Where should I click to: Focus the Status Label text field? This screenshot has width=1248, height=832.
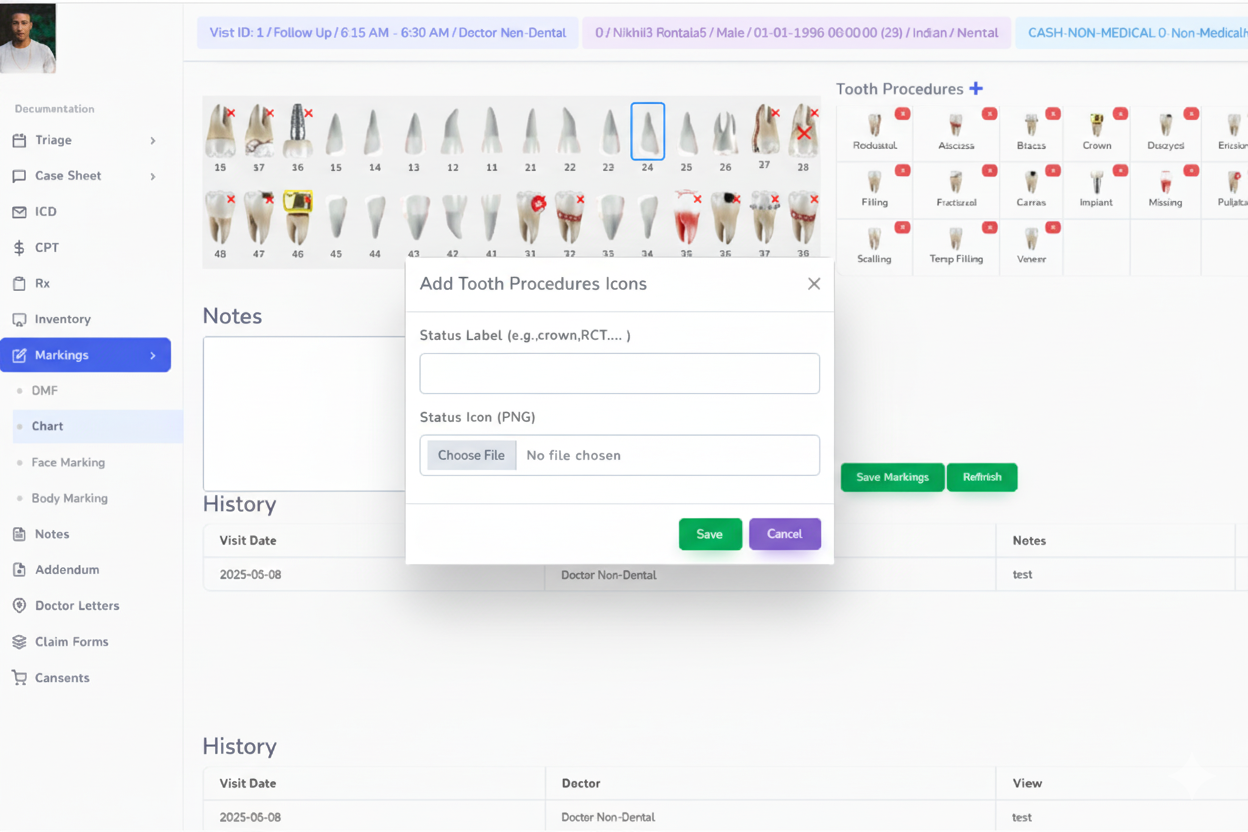pyautogui.click(x=620, y=373)
